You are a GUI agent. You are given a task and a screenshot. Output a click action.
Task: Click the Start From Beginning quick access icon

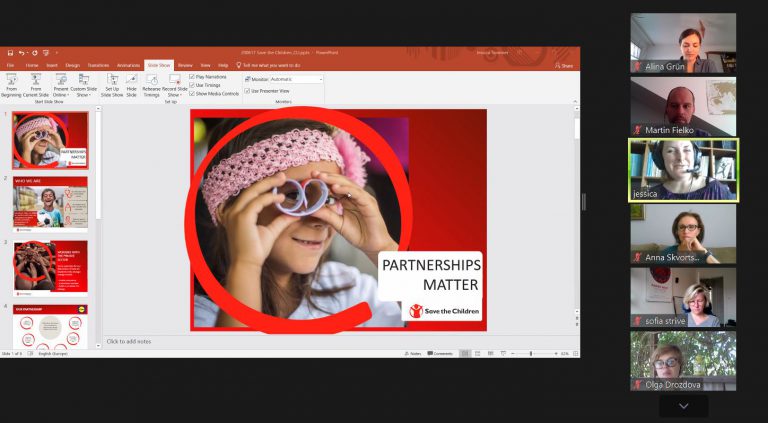(x=46, y=53)
